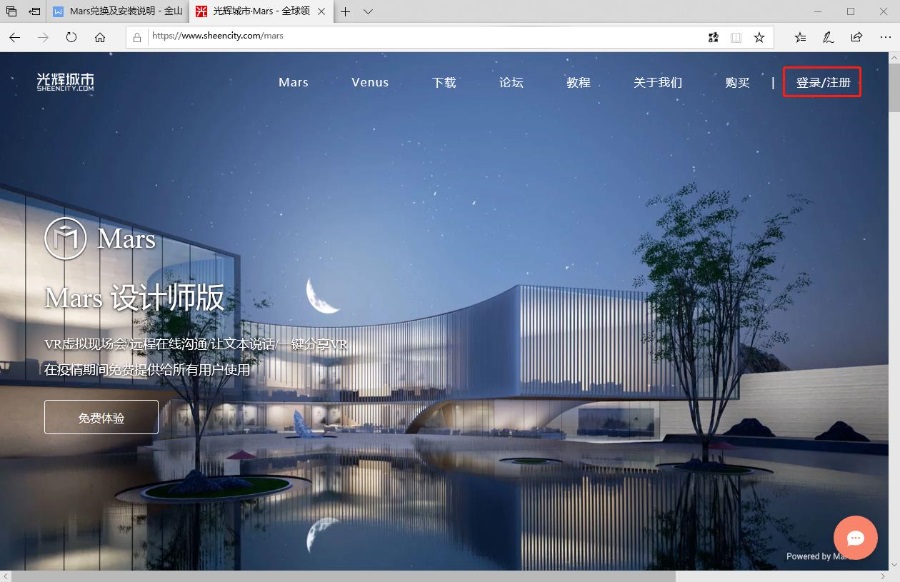This screenshot has height=582, width=900.
Task: Click the horizontal scrollbar right arrow
Action: click(883, 576)
